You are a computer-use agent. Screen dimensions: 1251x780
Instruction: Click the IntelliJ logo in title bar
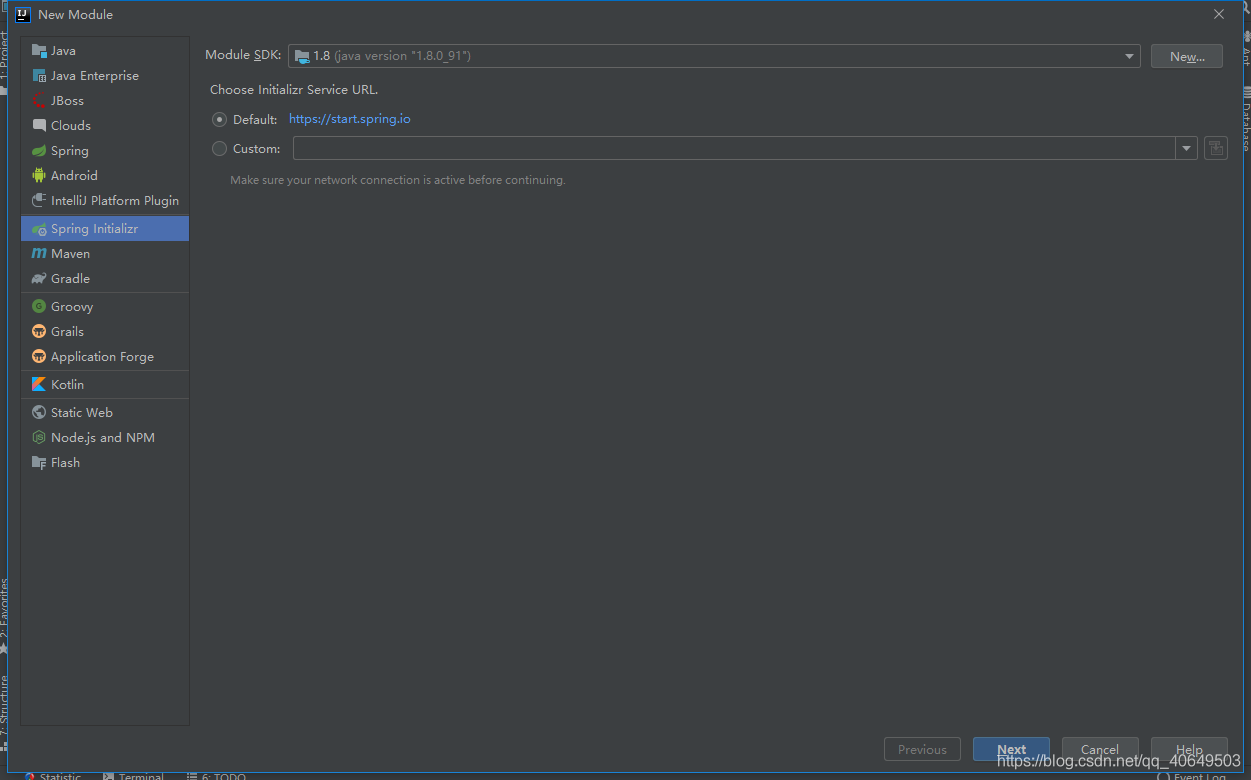coord(23,14)
